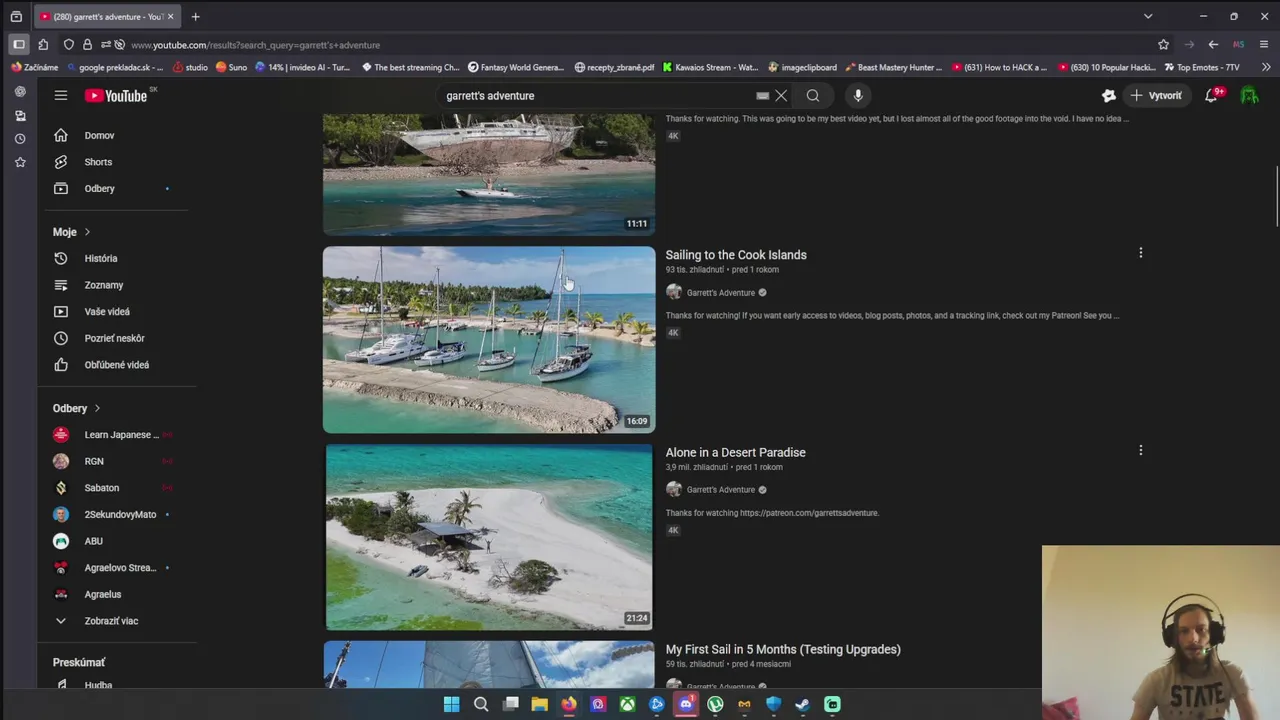Clear the search query with the X icon
Screen dimensions: 1280x720
781,96
